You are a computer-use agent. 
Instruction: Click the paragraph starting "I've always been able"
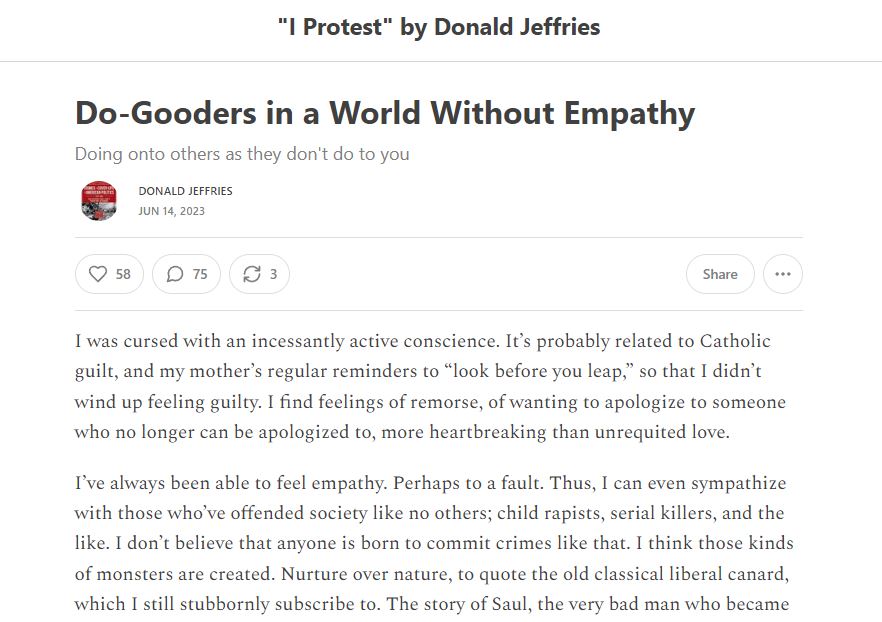tap(430, 543)
